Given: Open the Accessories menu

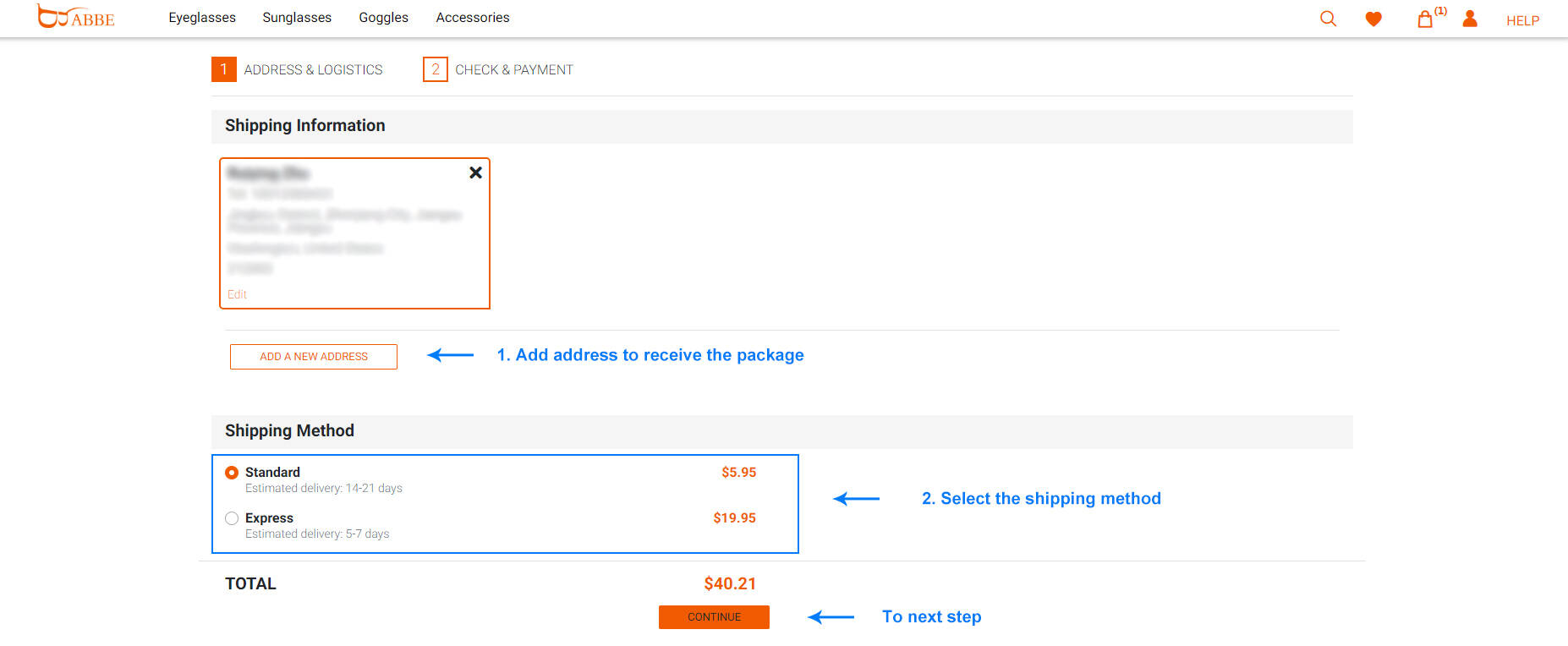Looking at the screenshot, I should (x=473, y=18).
